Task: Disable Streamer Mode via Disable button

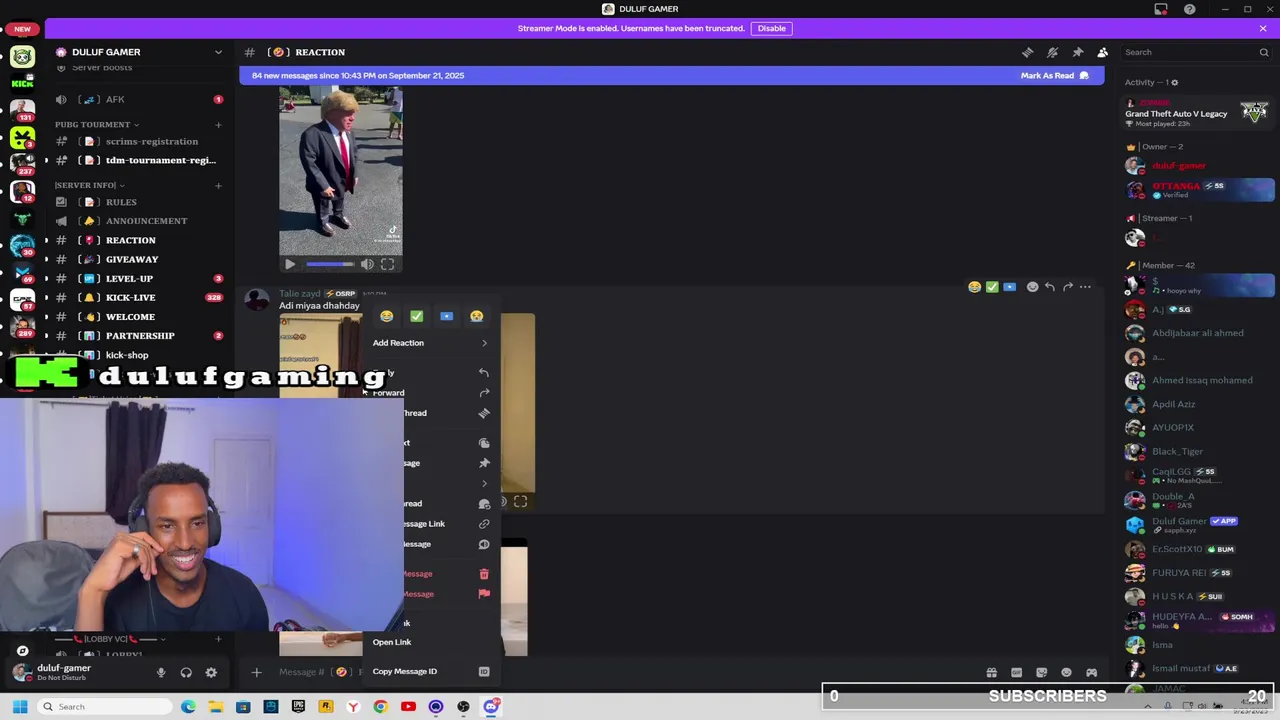Action: 772,28
